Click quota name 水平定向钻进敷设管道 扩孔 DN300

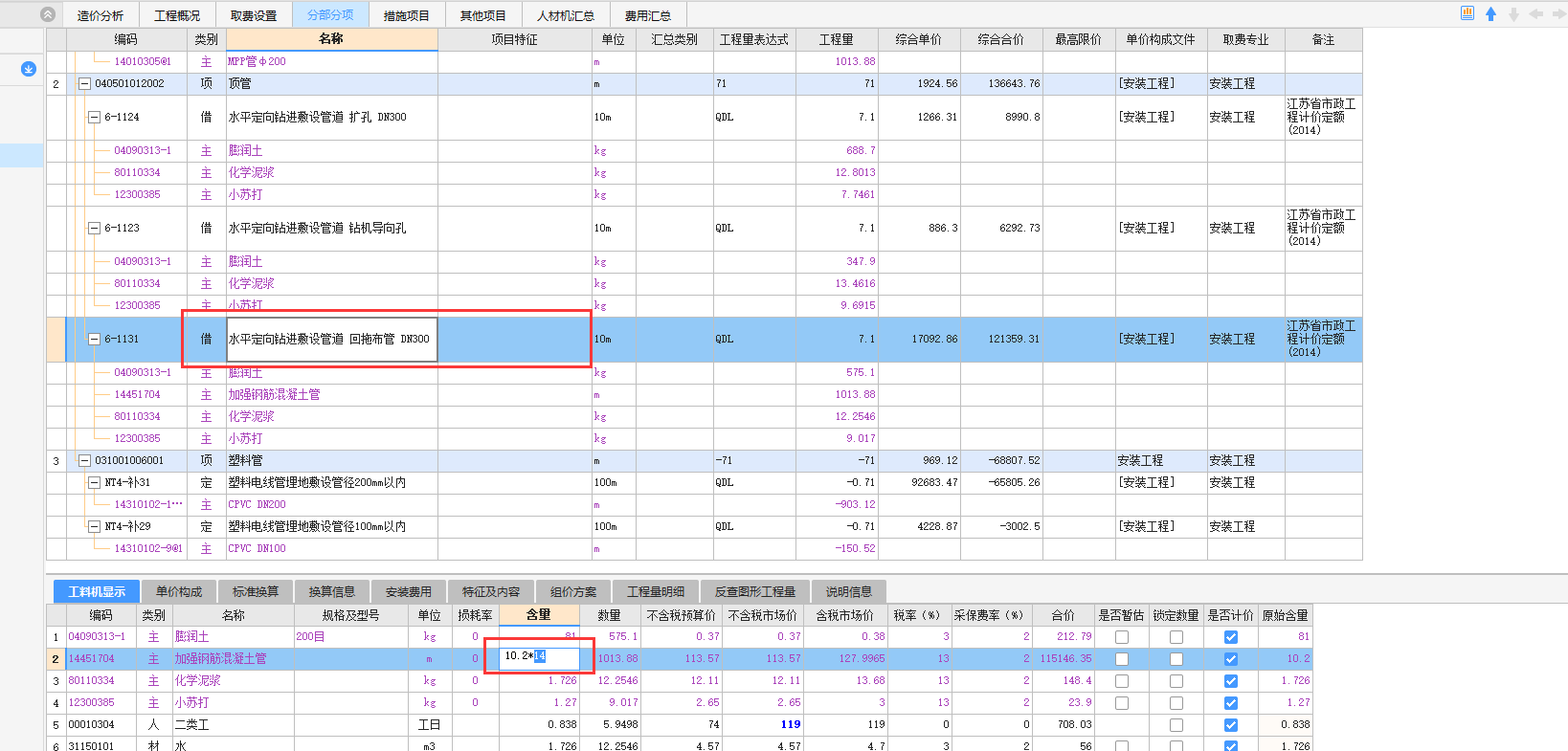[x=317, y=118]
